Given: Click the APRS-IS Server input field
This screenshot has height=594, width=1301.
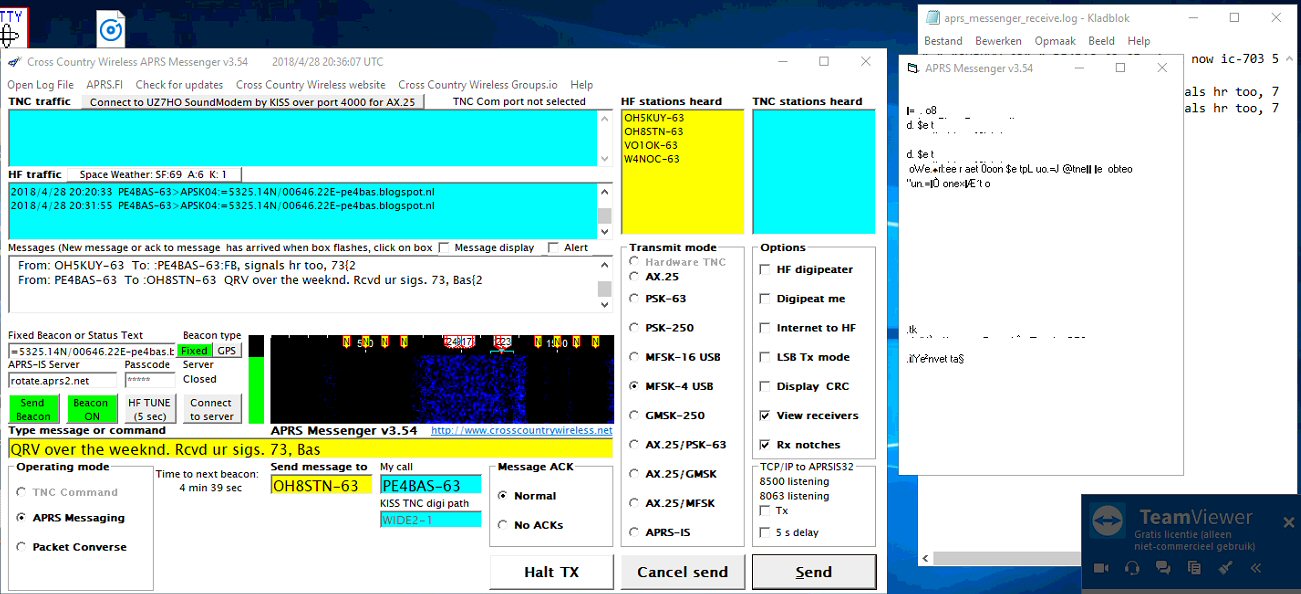Looking at the screenshot, I should [64, 380].
